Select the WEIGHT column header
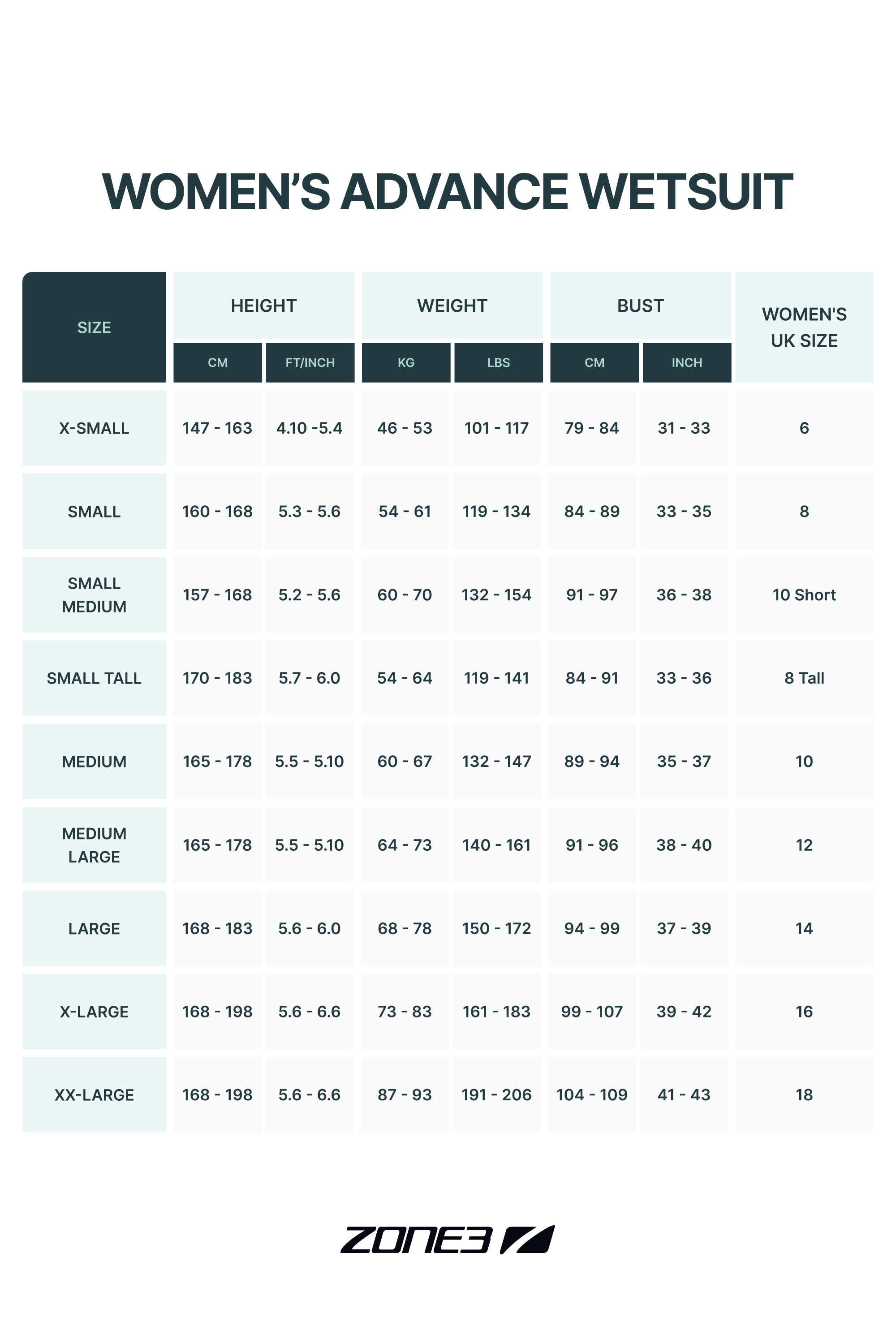896x1344 pixels. pos(452,306)
